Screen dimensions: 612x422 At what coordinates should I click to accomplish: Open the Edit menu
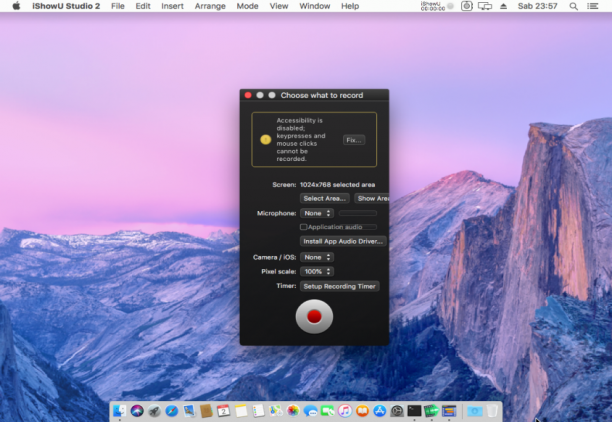(x=143, y=6)
